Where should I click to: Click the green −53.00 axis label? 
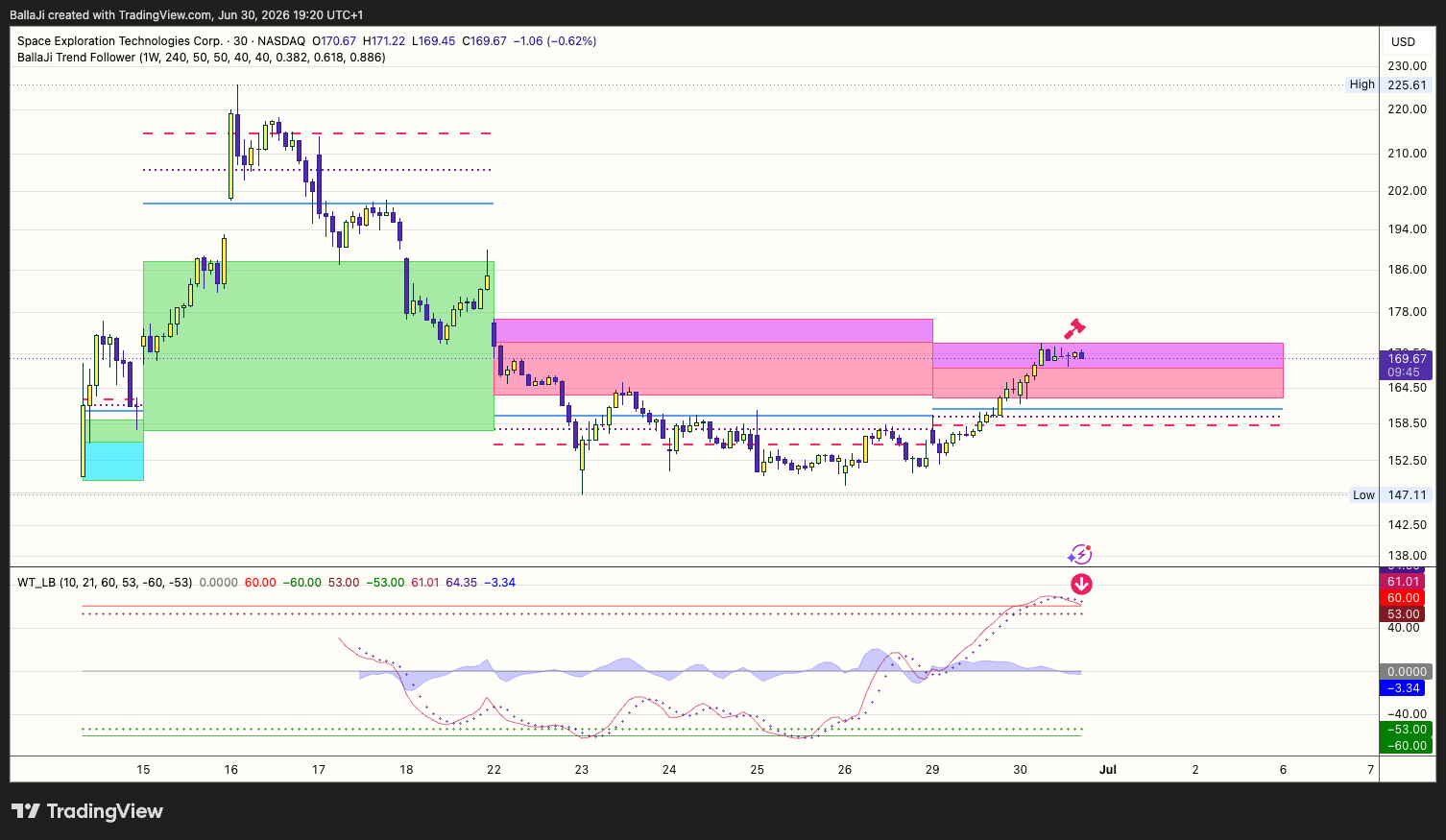pyautogui.click(x=1406, y=730)
